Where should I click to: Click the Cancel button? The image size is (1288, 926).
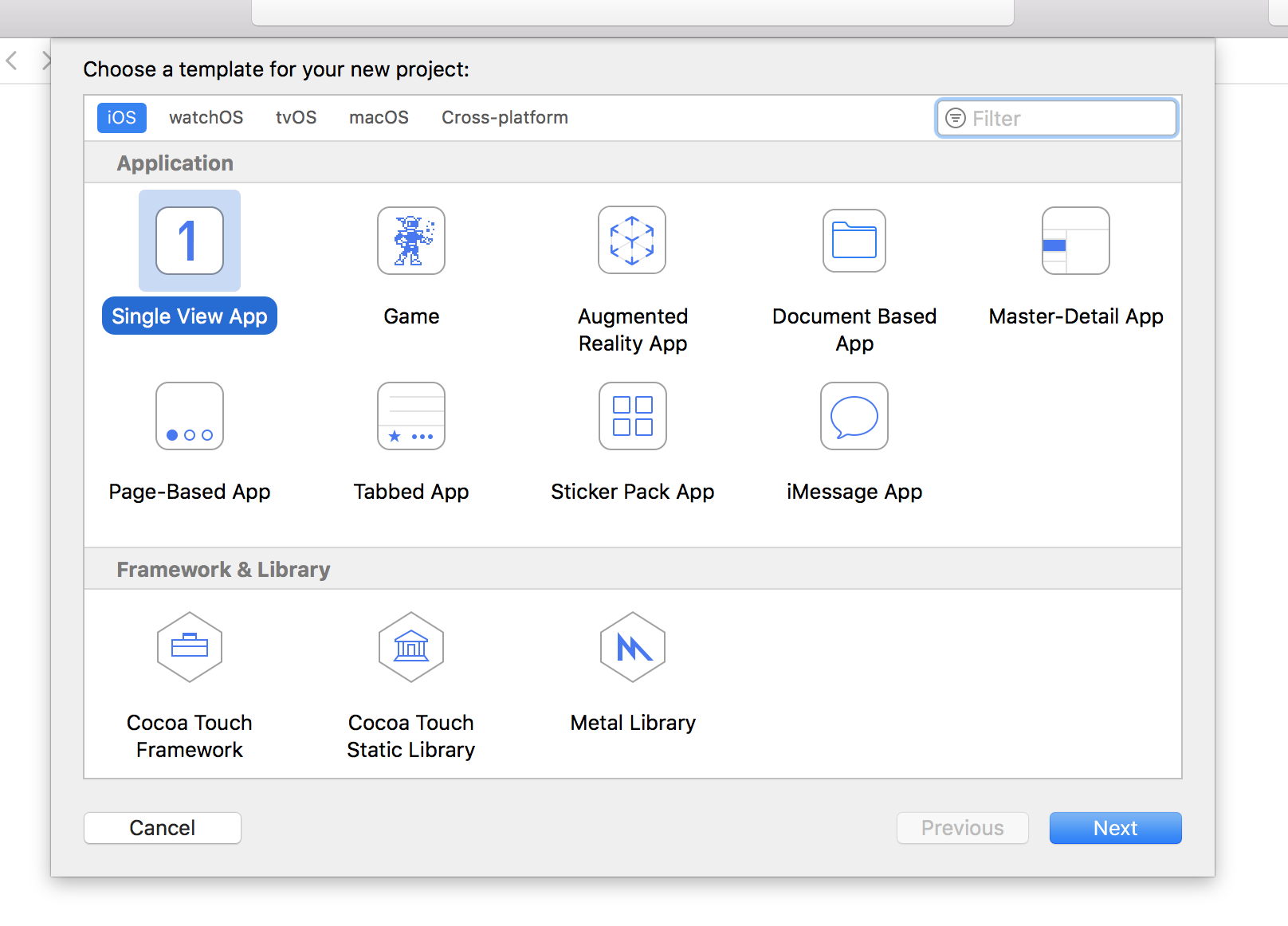pos(163,828)
